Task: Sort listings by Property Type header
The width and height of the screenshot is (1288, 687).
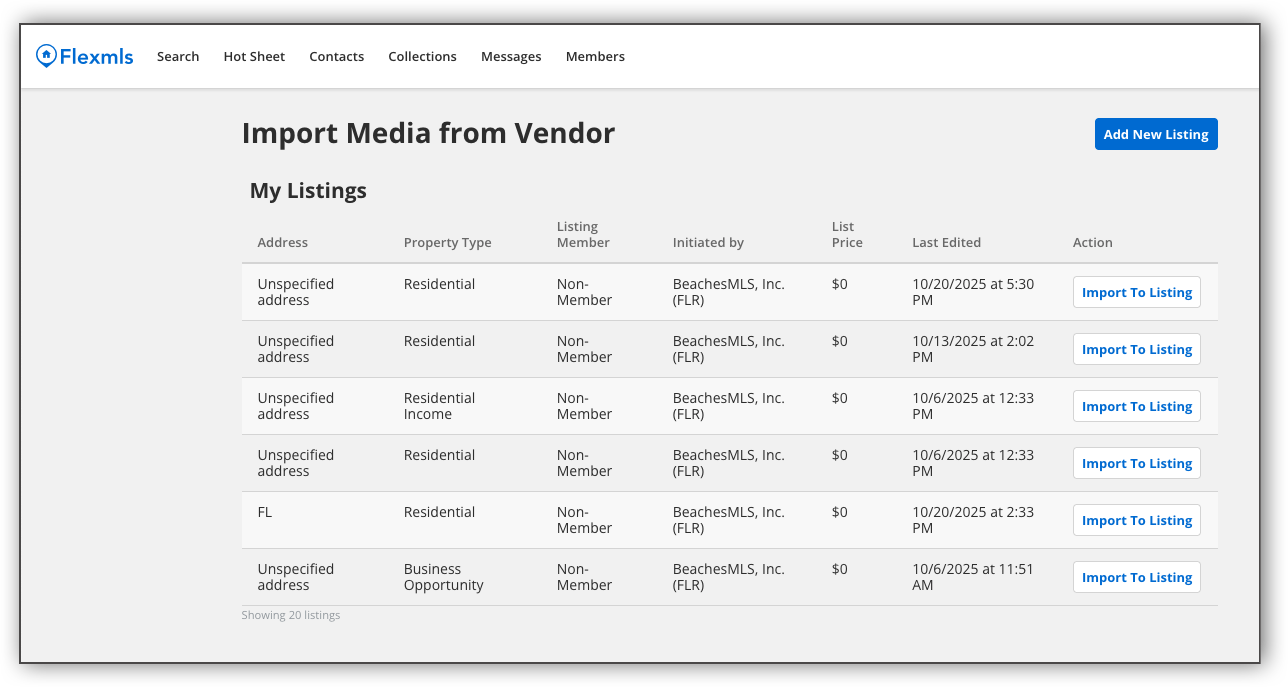Action: coord(447,242)
